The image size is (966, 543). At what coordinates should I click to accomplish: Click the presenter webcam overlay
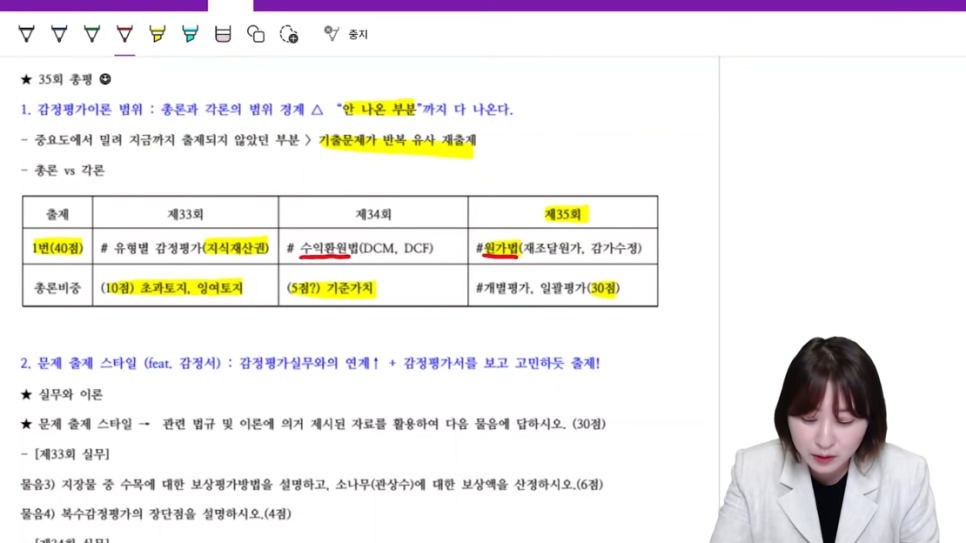point(826,439)
